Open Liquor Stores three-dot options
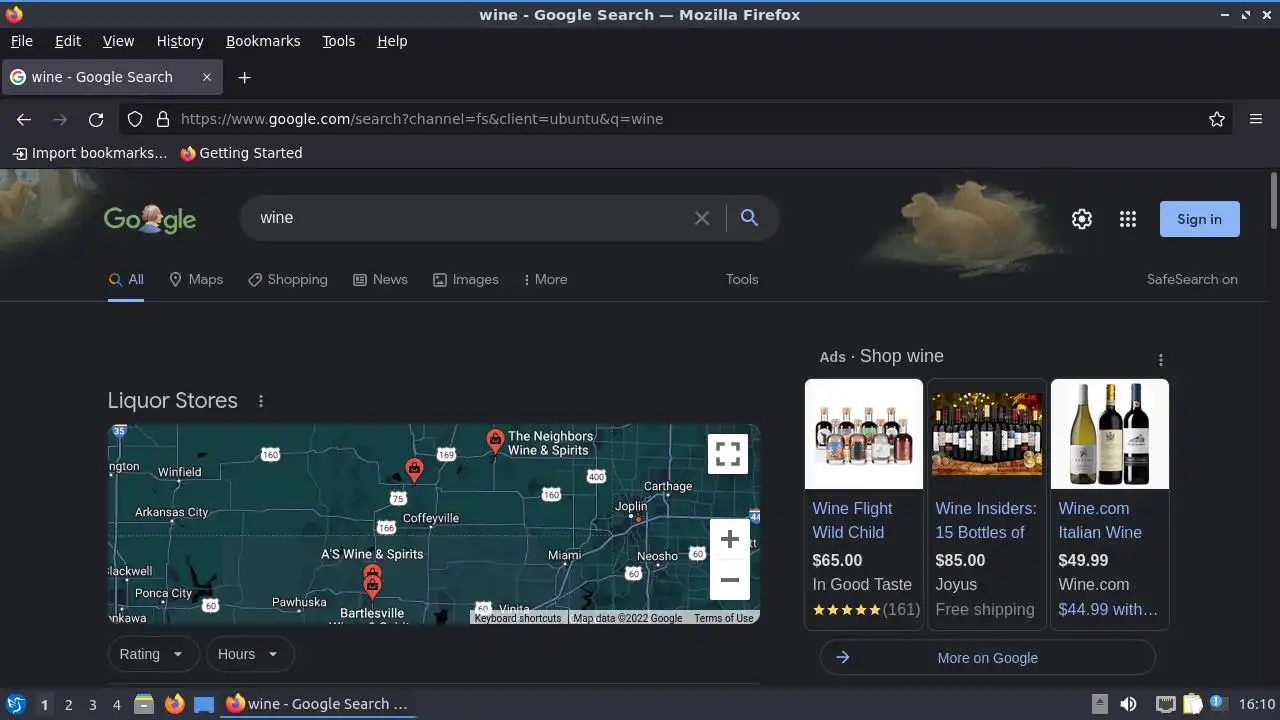This screenshot has width=1280, height=720. coord(261,401)
